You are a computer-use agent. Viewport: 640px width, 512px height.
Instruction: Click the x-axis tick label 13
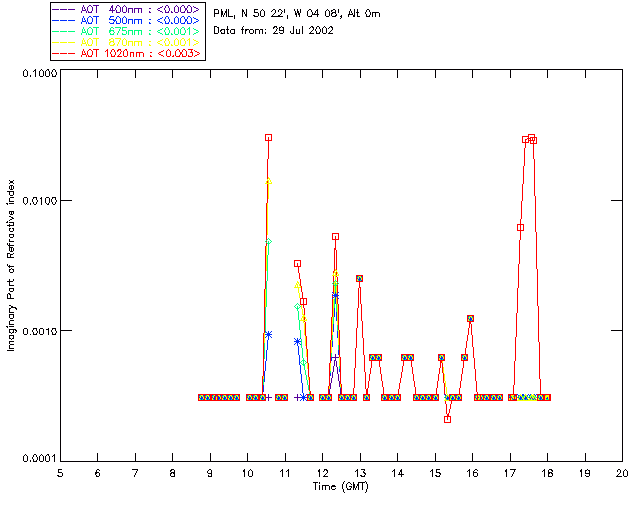pyautogui.click(x=360, y=473)
